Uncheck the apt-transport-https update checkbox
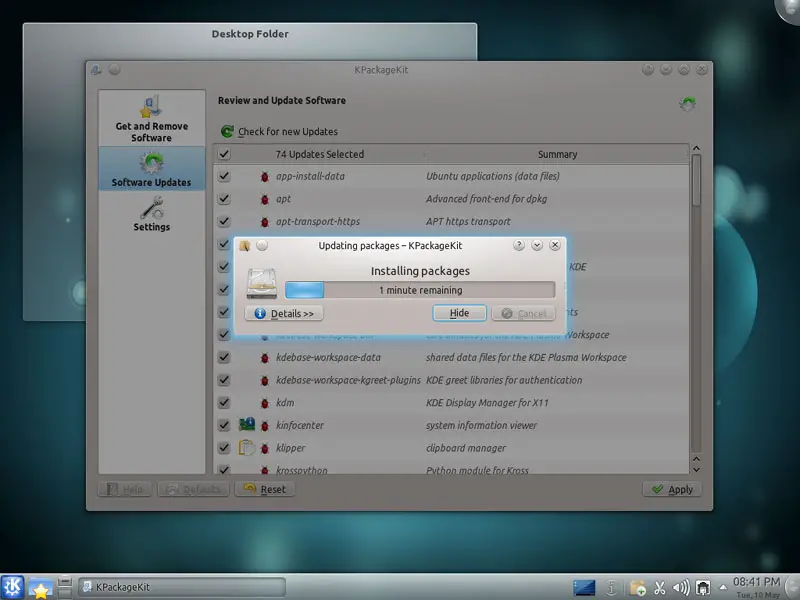Image resolution: width=800 pixels, height=600 pixels. (224, 221)
